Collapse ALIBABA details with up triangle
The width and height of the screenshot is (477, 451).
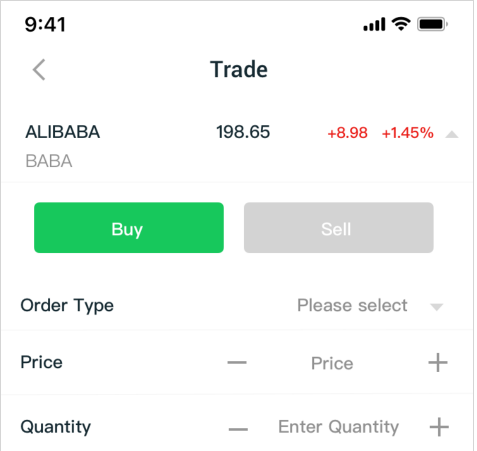452,134
